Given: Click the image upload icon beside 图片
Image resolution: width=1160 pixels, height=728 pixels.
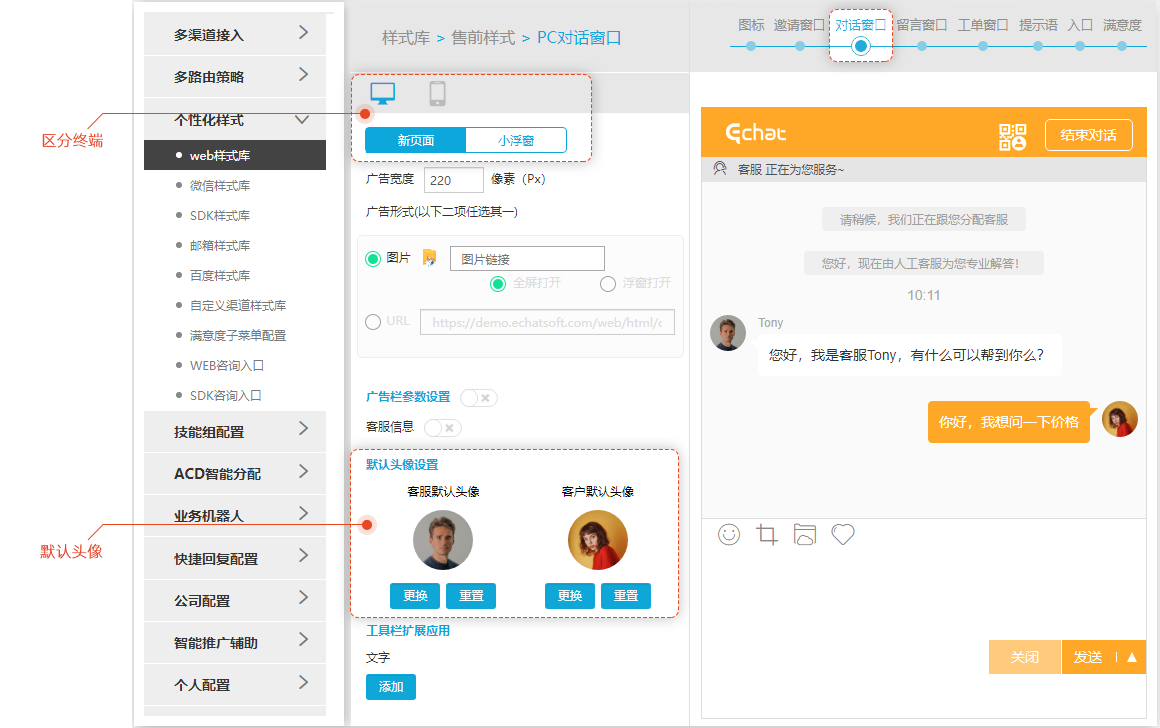Looking at the screenshot, I should 430,258.
